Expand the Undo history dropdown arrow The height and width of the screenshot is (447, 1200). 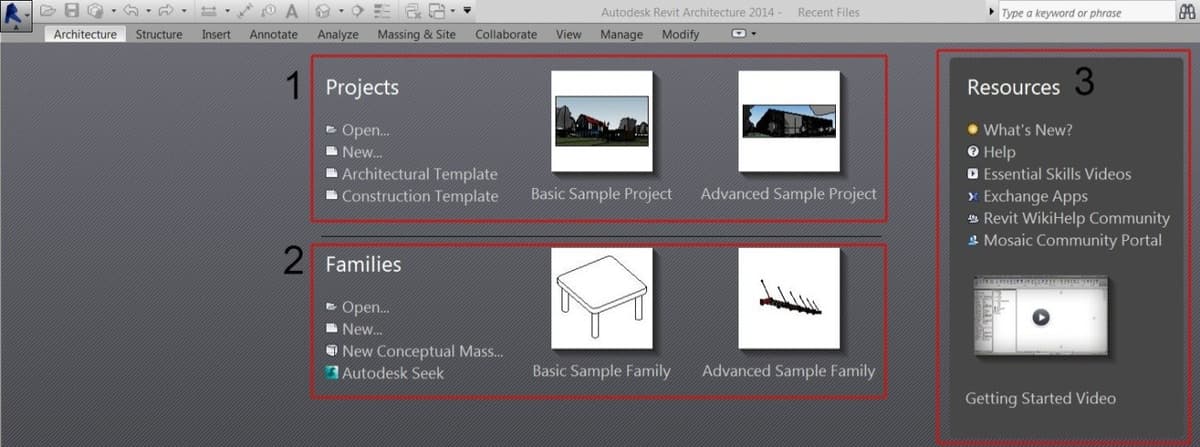click(148, 11)
